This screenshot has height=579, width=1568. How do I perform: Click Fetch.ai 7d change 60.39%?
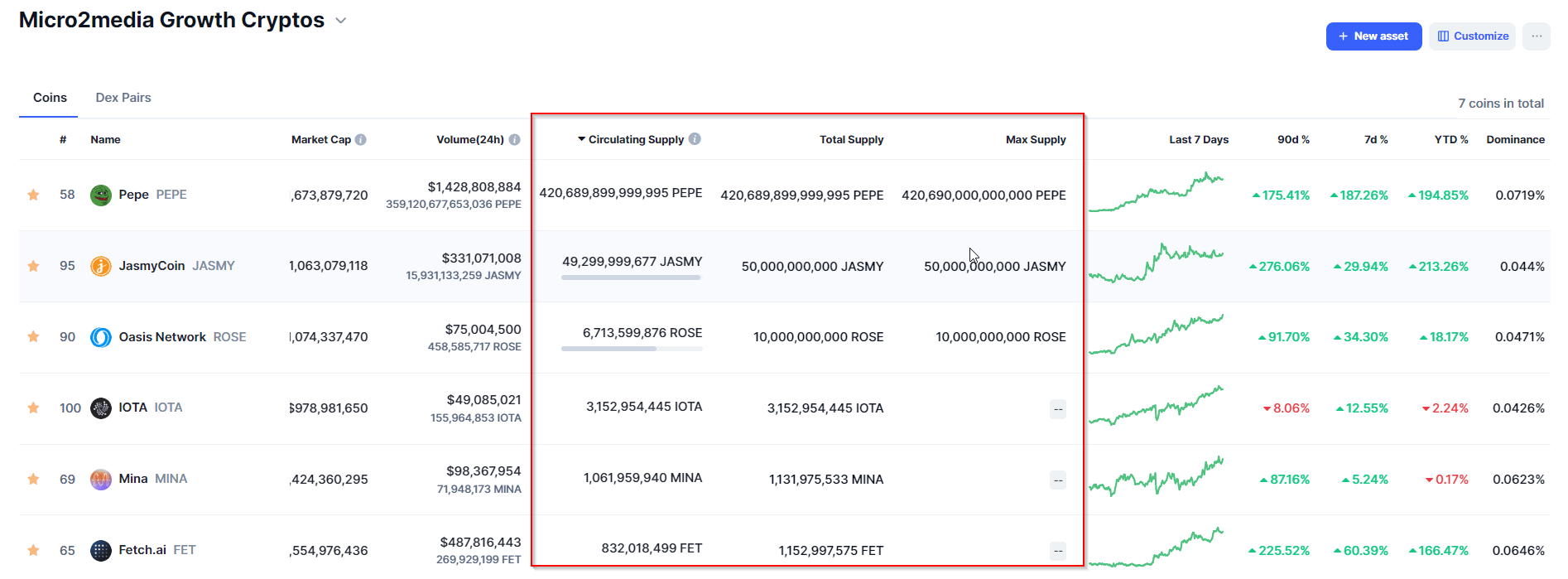click(1361, 551)
